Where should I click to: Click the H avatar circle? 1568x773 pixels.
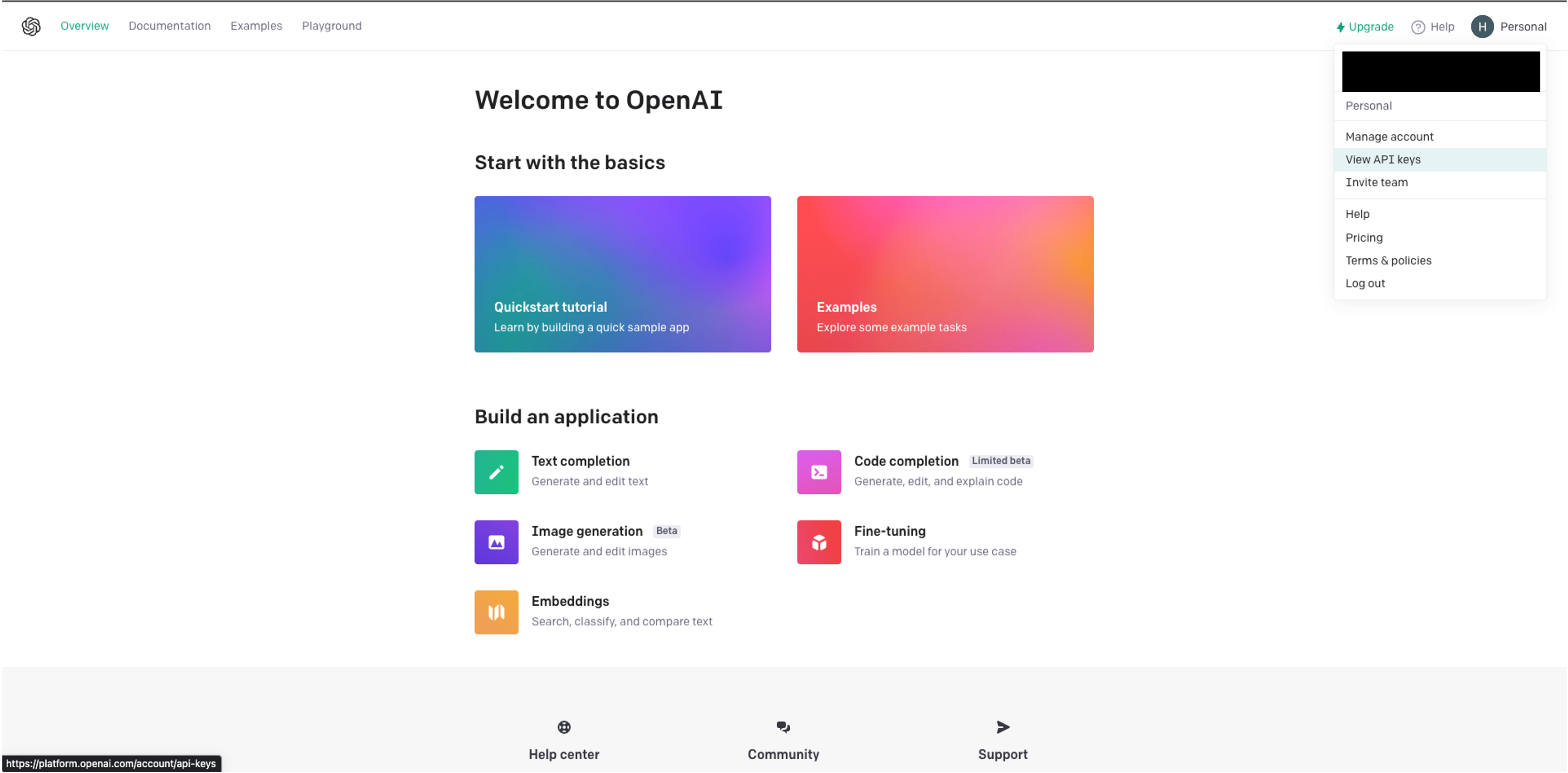tap(1482, 27)
